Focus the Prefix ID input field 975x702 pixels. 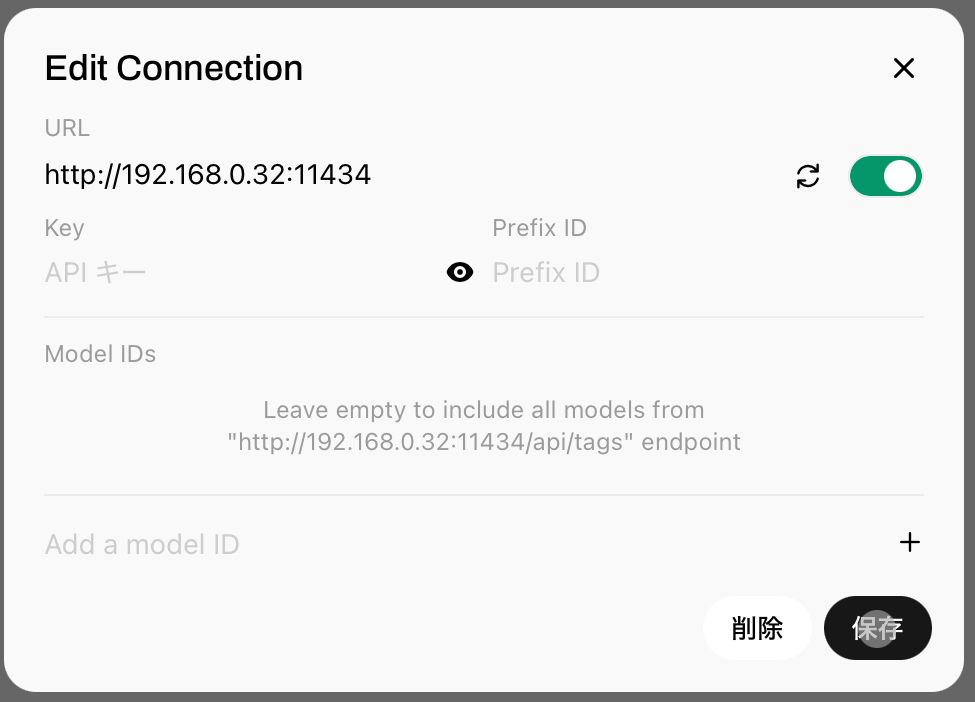click(x=700, y=272)
